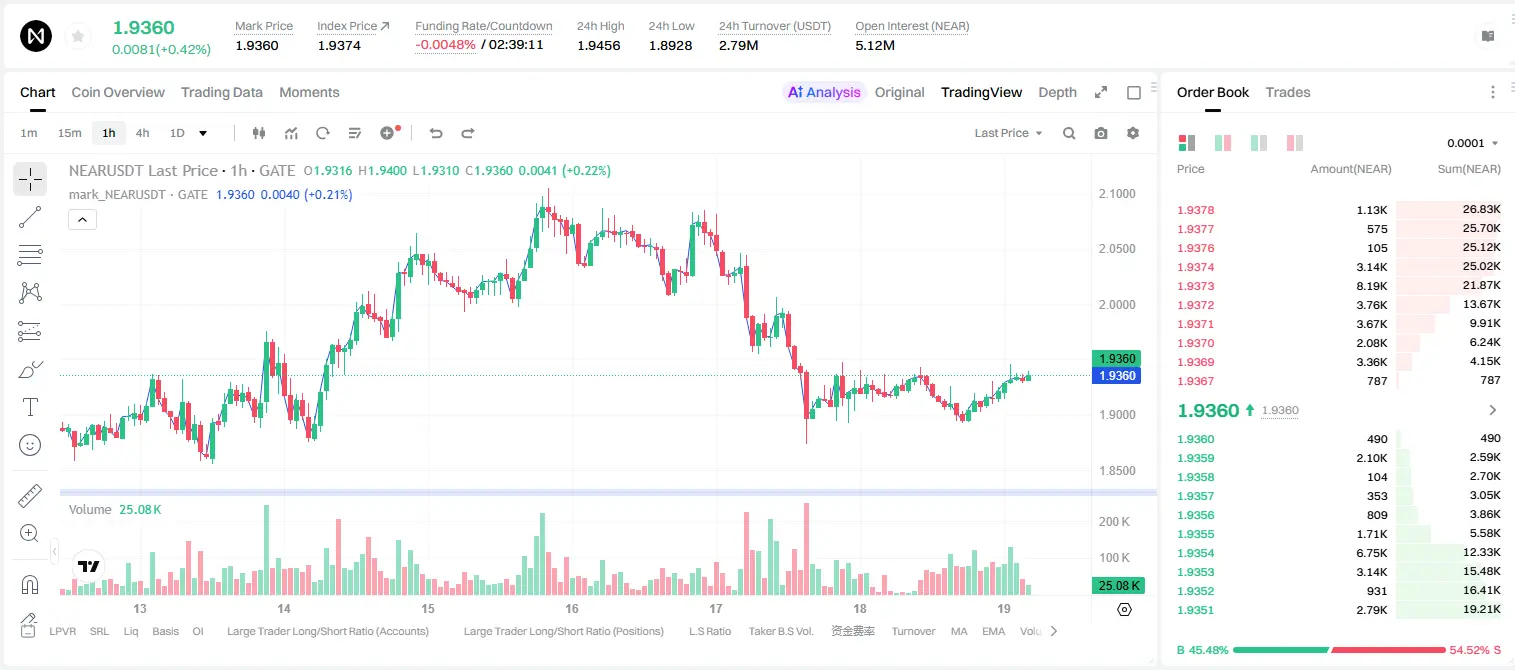Open the 0.0001 price precision dropdown

click(1473, 143)
